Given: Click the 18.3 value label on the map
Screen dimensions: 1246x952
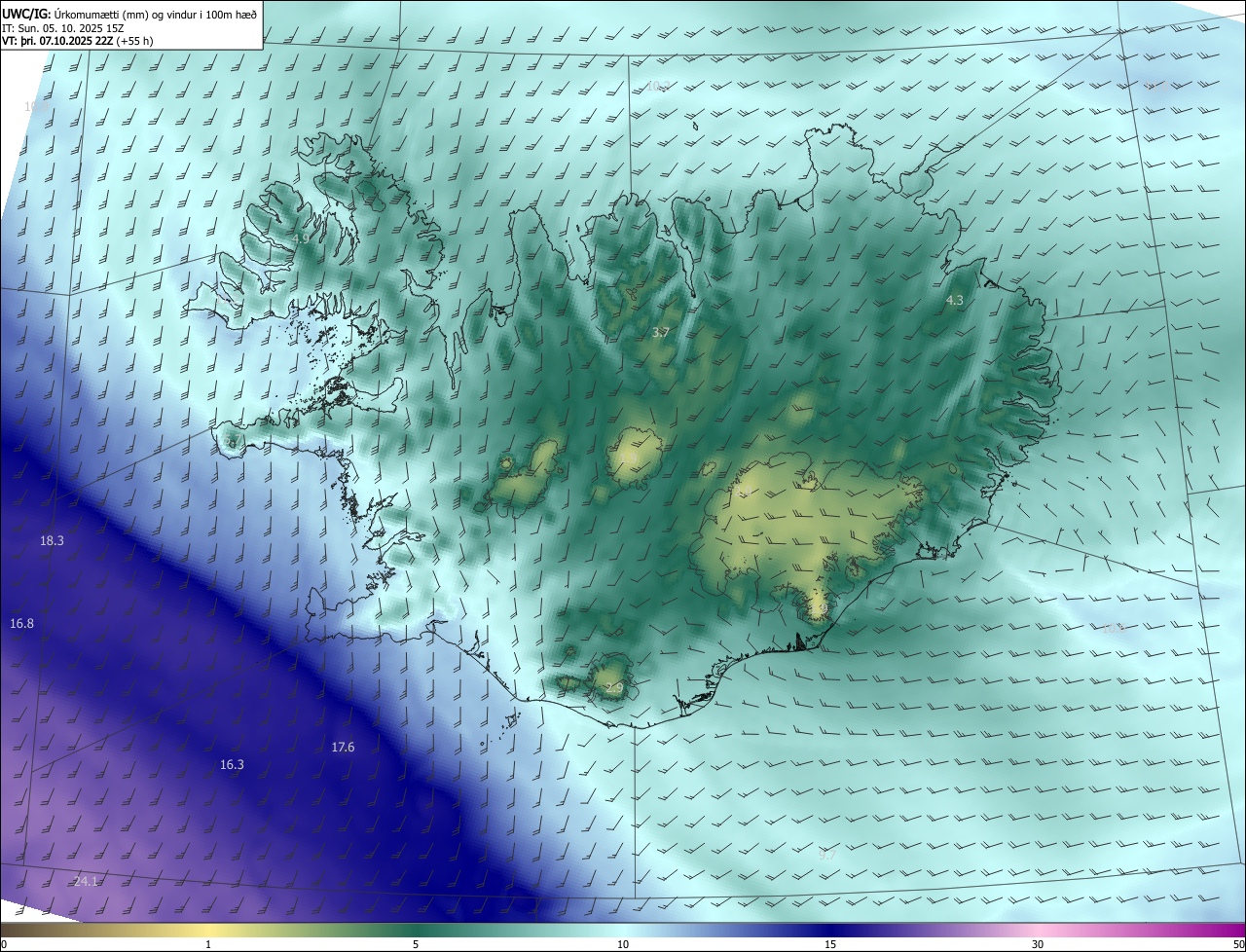Looking at the screenshot, I should pyautogui.click(x=52, y=540).
